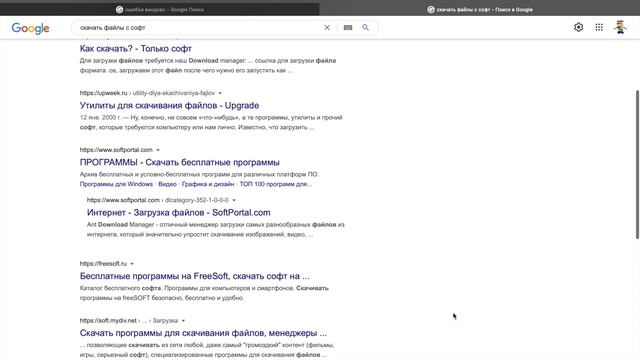This screenshot has height=360, width=640.
Task: Open 'ПРОГРАММЫ - Скачать бесплатные программы'
Action: (x=180, y=162)
